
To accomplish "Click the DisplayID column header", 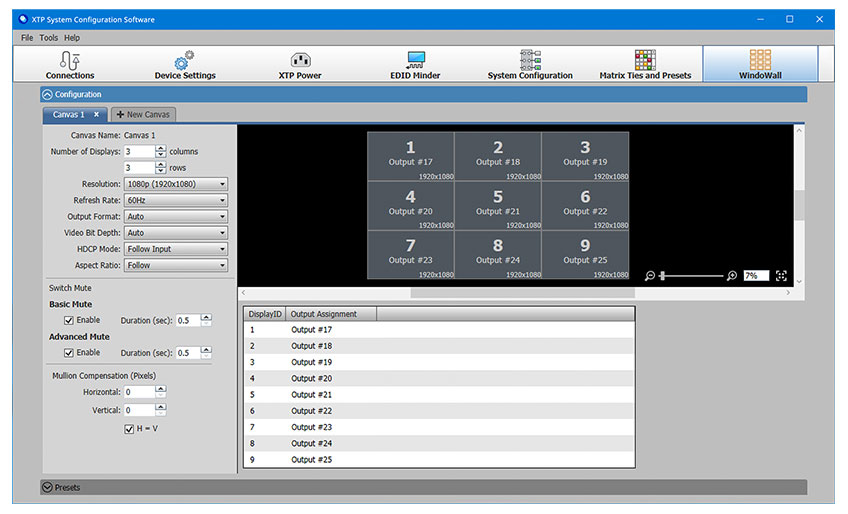I will click(x=265, y=314).
